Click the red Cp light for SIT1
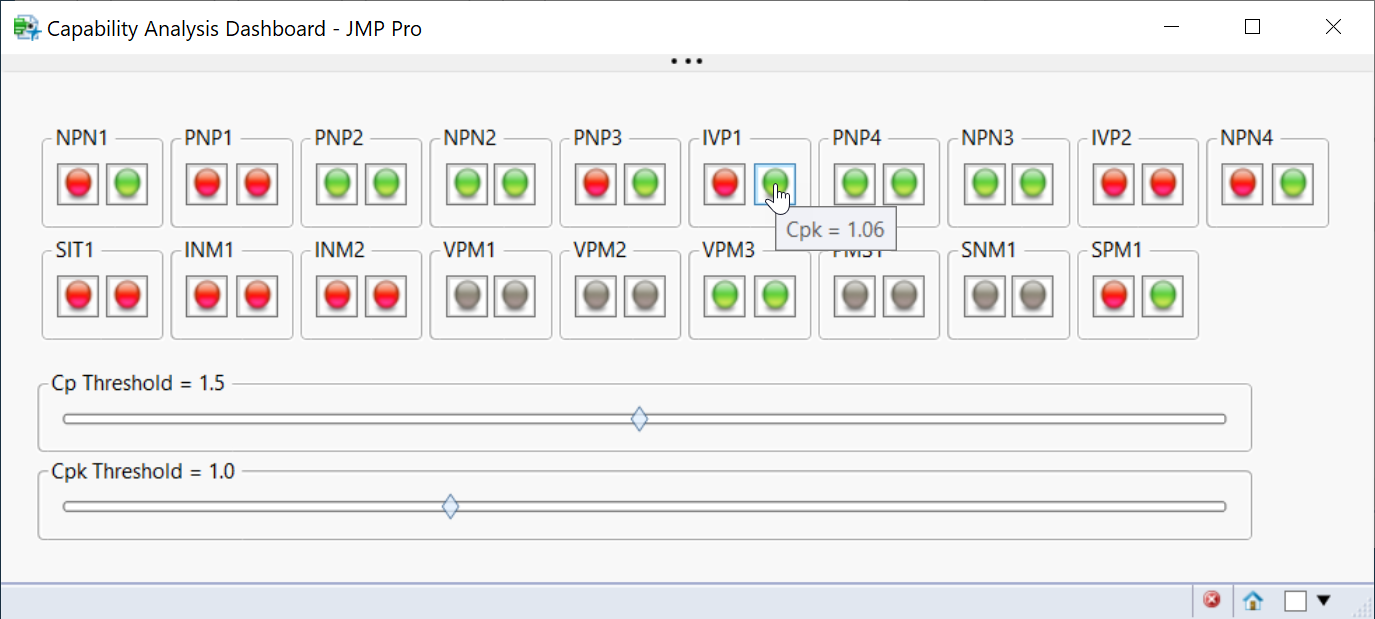 [77, 296]
